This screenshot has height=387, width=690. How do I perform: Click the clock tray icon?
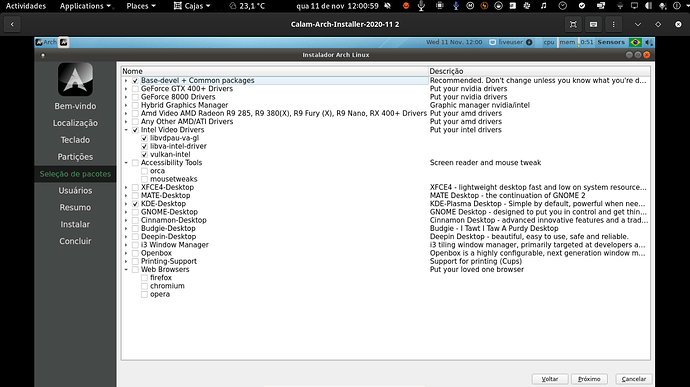[x=562, y=6]
